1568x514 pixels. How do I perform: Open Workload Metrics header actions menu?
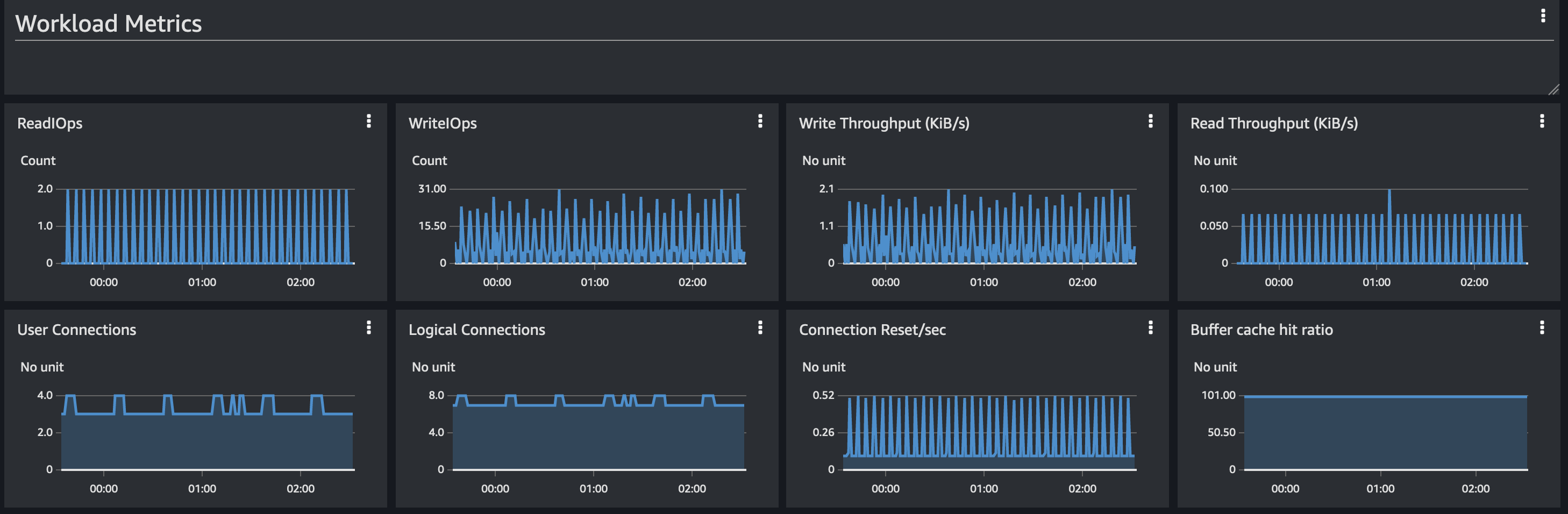[1542, 16]
